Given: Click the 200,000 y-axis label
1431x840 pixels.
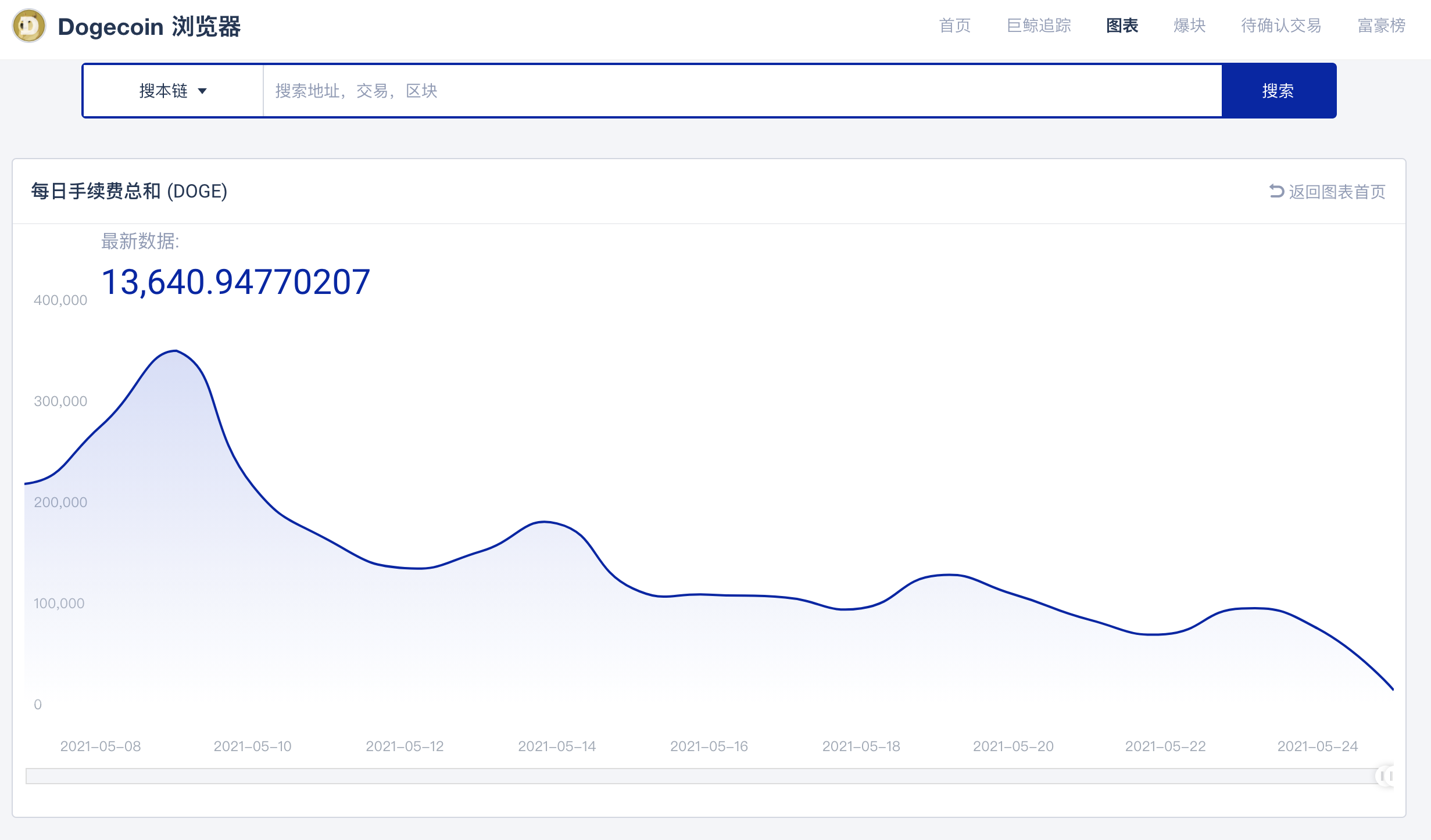Looking at the screenshot, I should click(60, 502).
